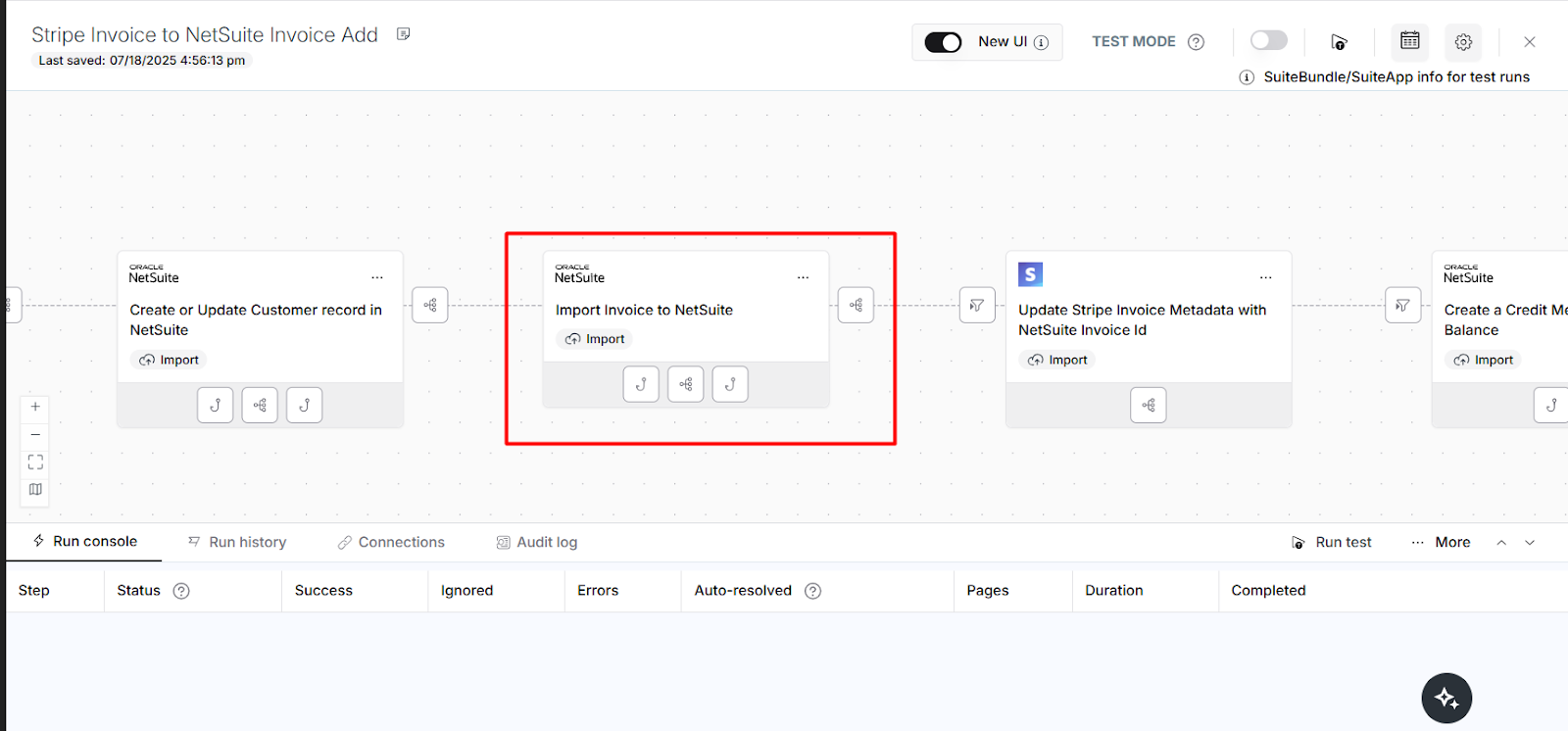
Task: Click branching icon after Import Invoice to NetSuite card
Action: point(856,305)
